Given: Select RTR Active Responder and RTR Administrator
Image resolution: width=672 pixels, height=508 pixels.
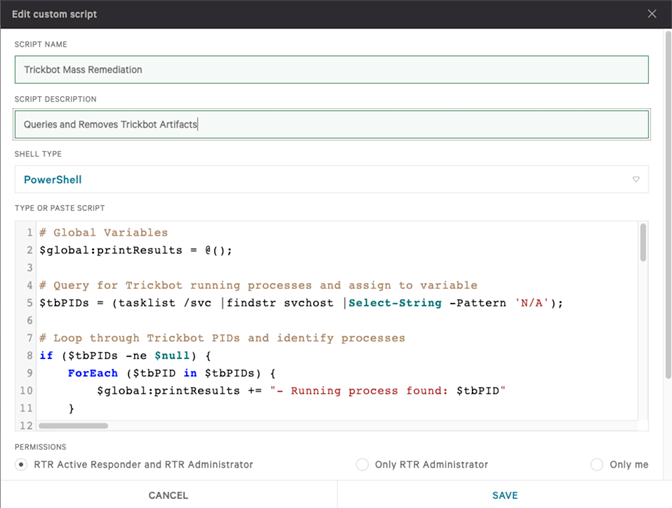Looking at the screenshot, I should pyautogui.click(x=21, y=464).
